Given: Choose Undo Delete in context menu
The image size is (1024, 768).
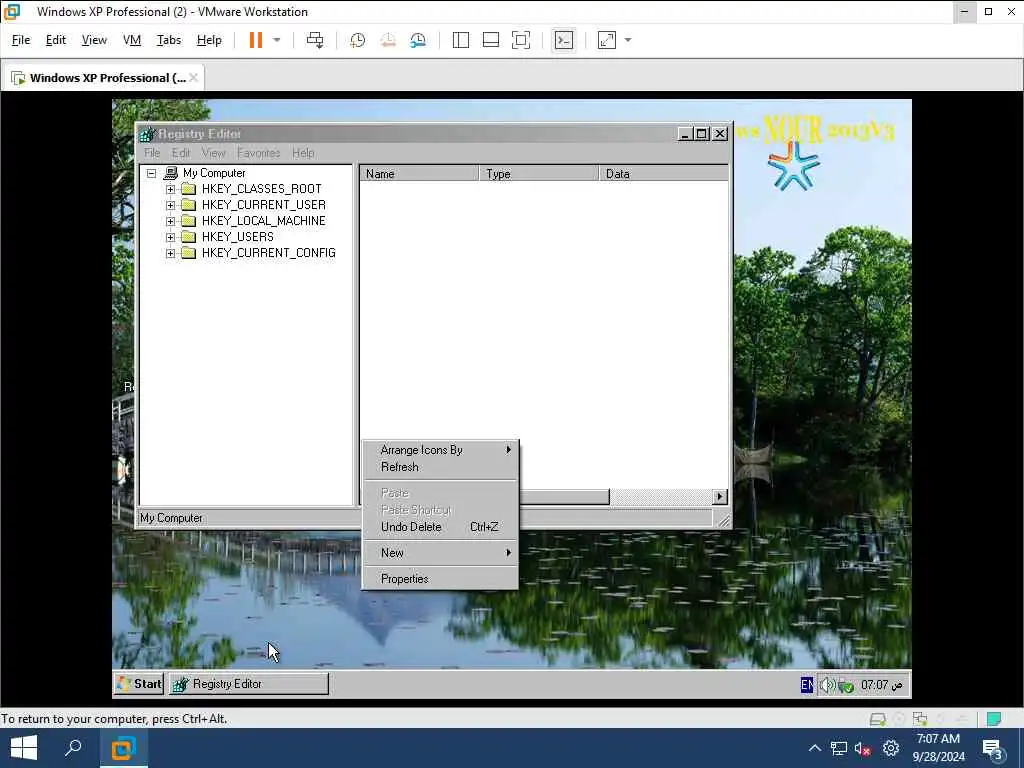Looking at the screenshot, I should click(x=441, y=527).
